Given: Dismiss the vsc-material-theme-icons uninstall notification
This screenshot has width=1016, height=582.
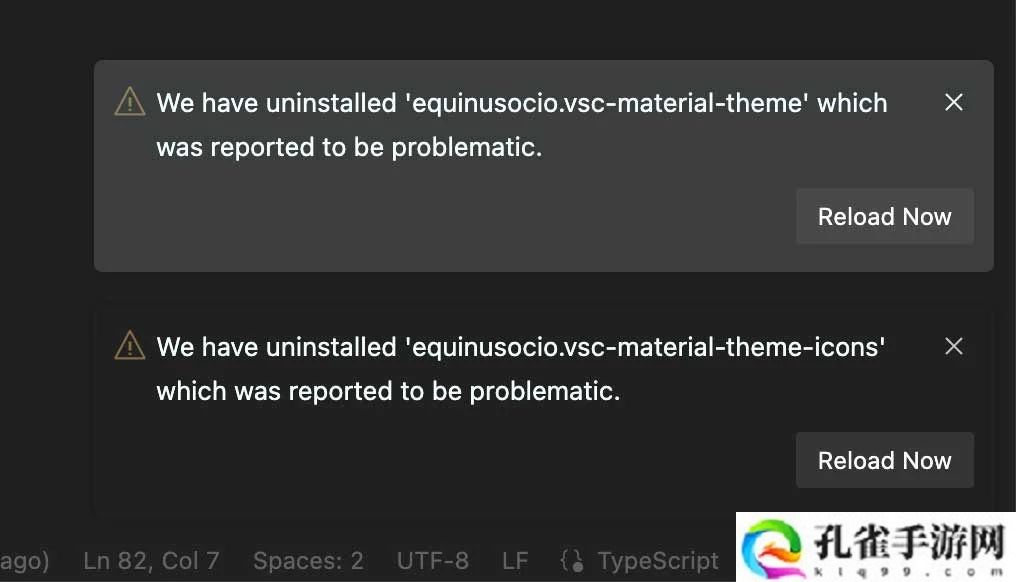Looking at the screenshot, I should tap(954, 346).
